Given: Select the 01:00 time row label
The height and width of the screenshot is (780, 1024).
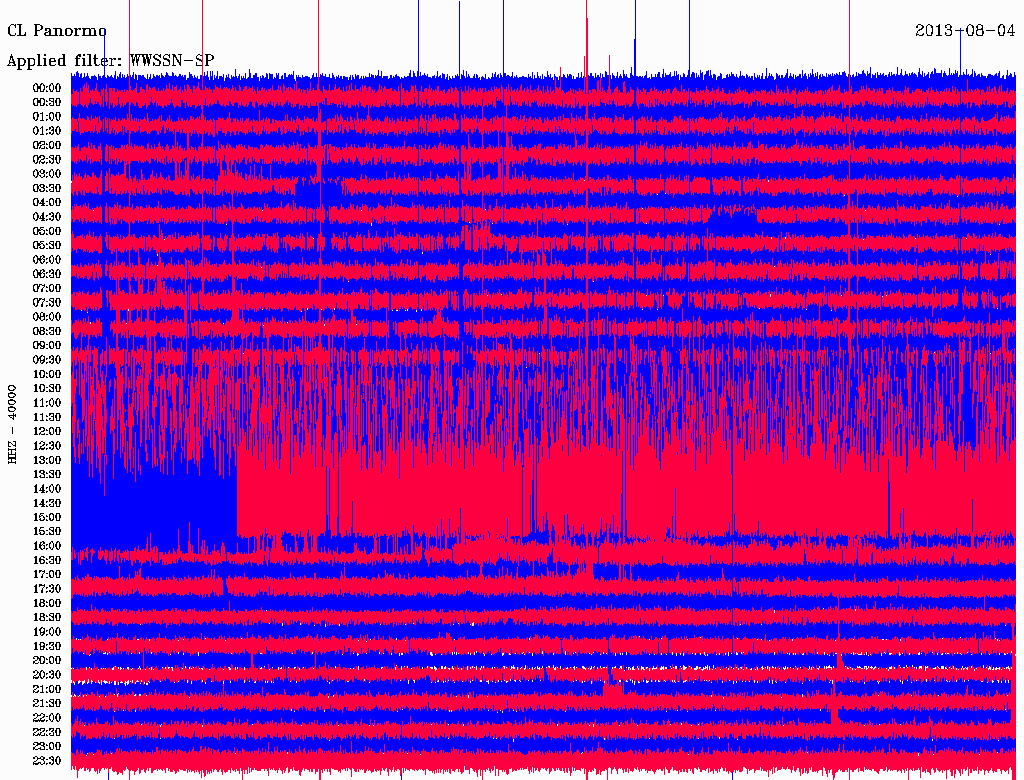Looking at the screenshot, I should point(47,117).
